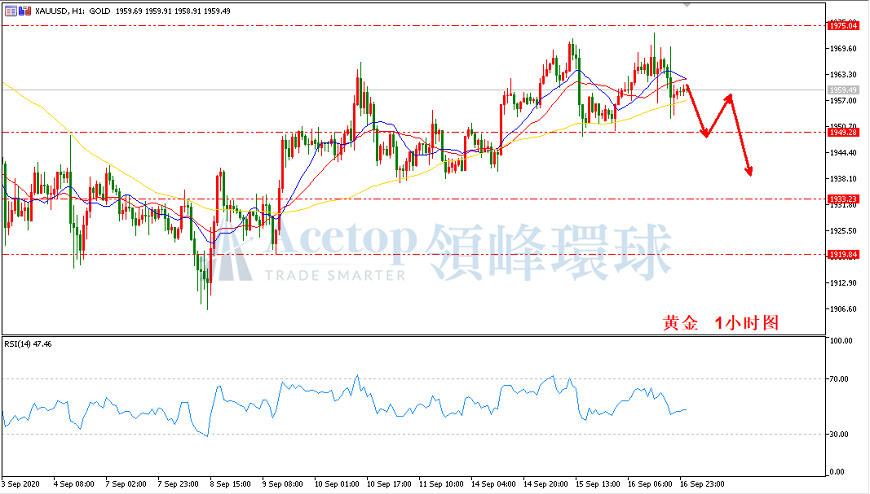Click the 1906.60 price axis value
The height and width of the screenshot is (494, 870).
(843, 309)
